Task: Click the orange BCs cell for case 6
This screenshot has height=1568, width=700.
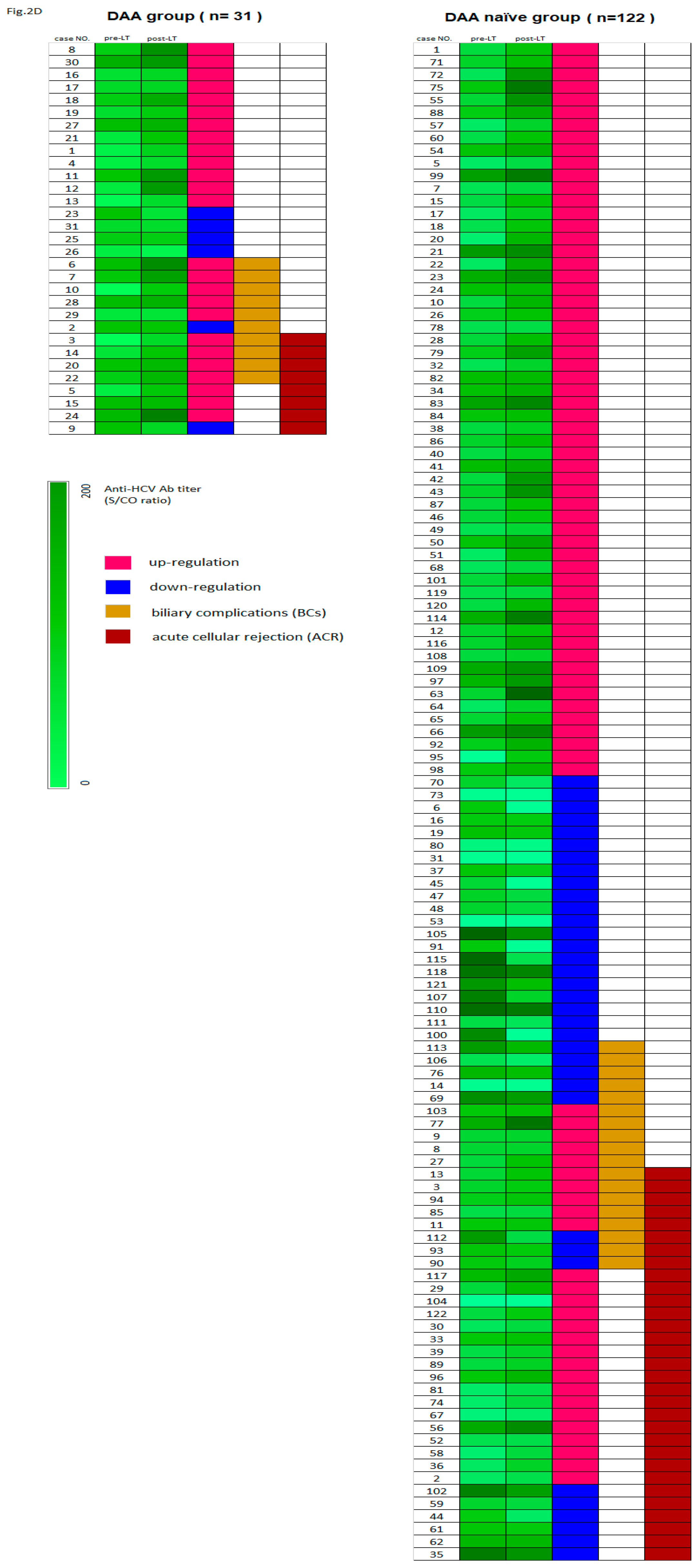Action: [256, 264]
